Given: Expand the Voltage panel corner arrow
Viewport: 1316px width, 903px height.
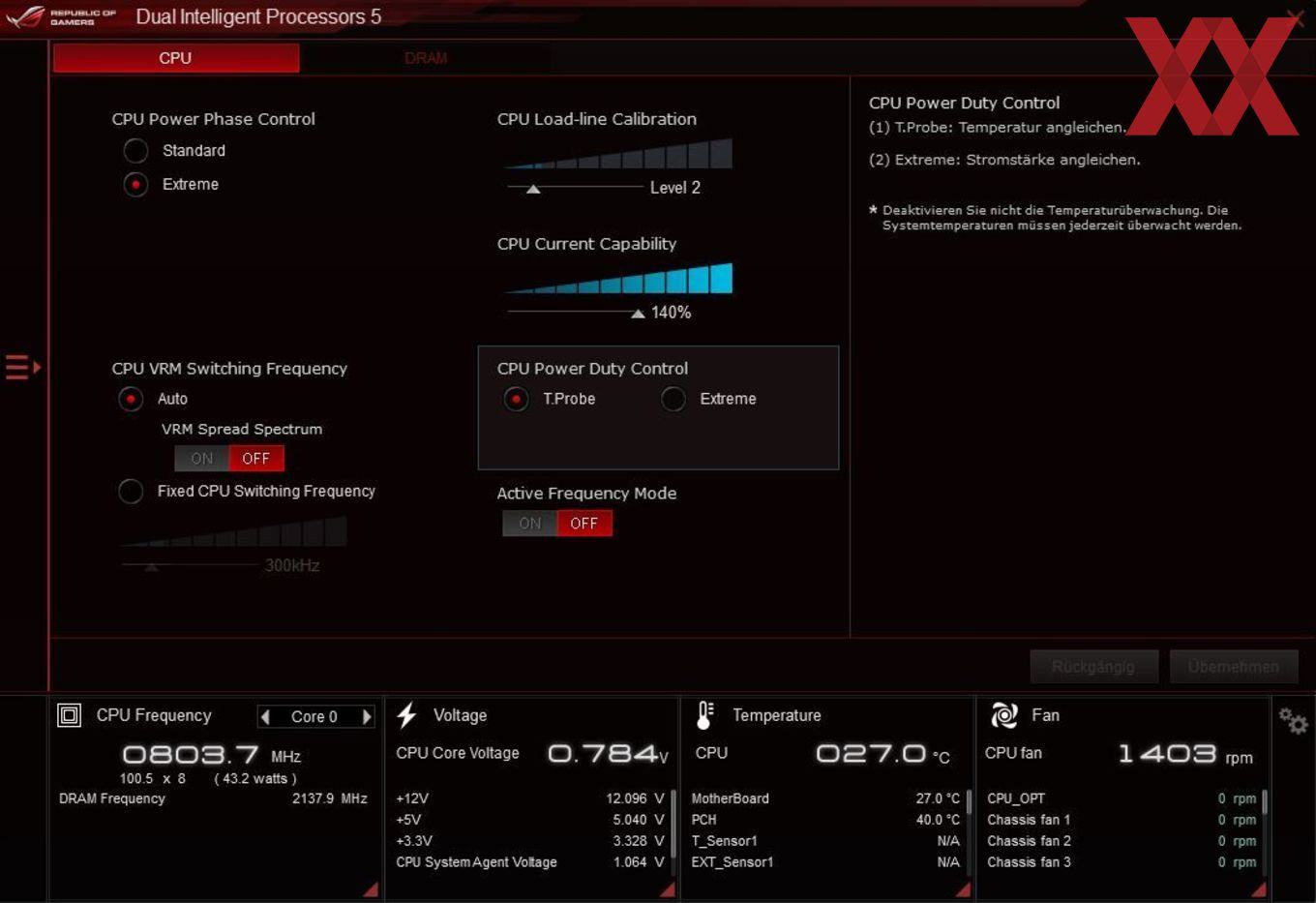Looking at the screenshot, I should pyautogui.click(x=668, y=889).
